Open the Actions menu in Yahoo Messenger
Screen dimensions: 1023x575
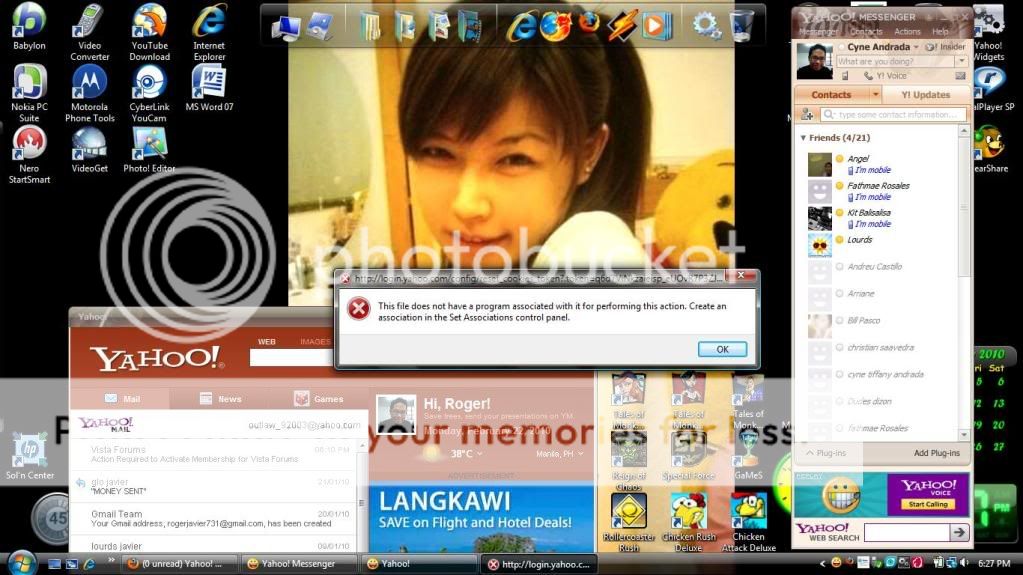(x=907, y=32)
